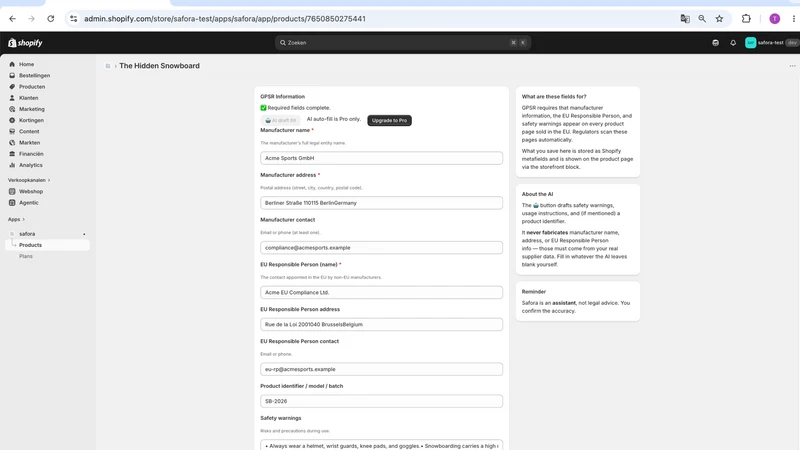Click The Hidden Snowboard page title
Screen dimensions: 800x450
click(x=159, y=66)
